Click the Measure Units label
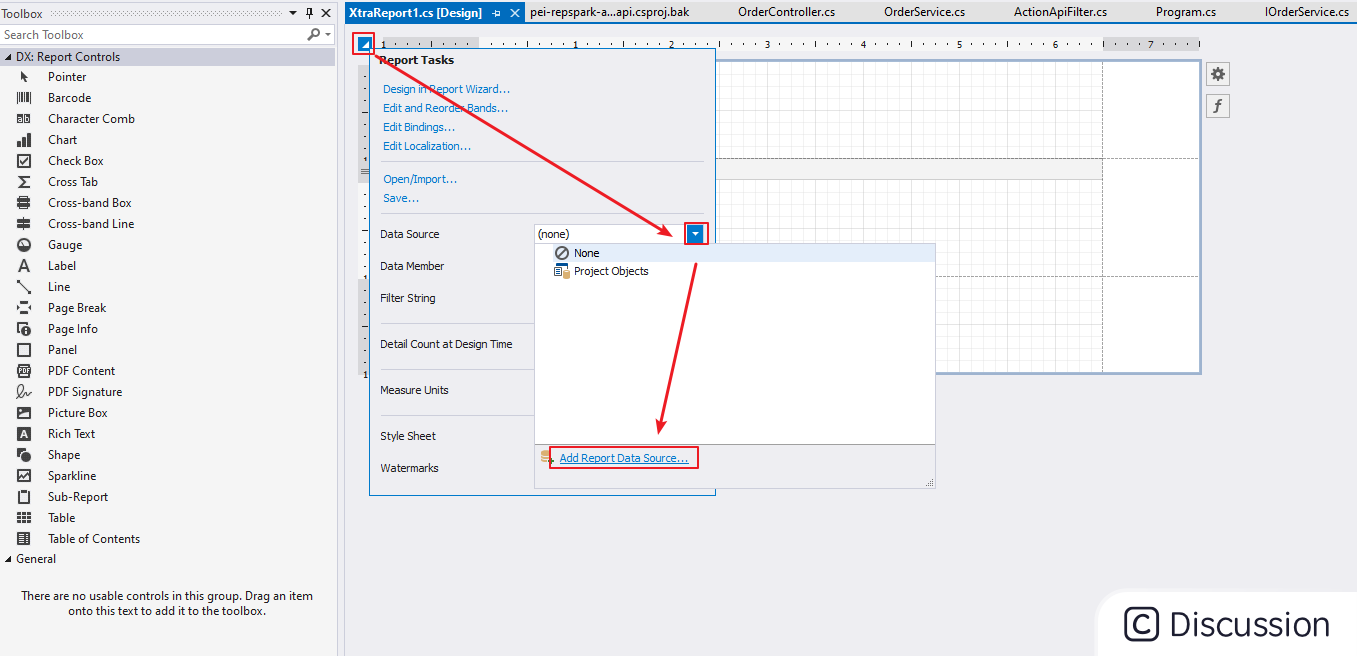1357x656 pixels. click(414, 390)
